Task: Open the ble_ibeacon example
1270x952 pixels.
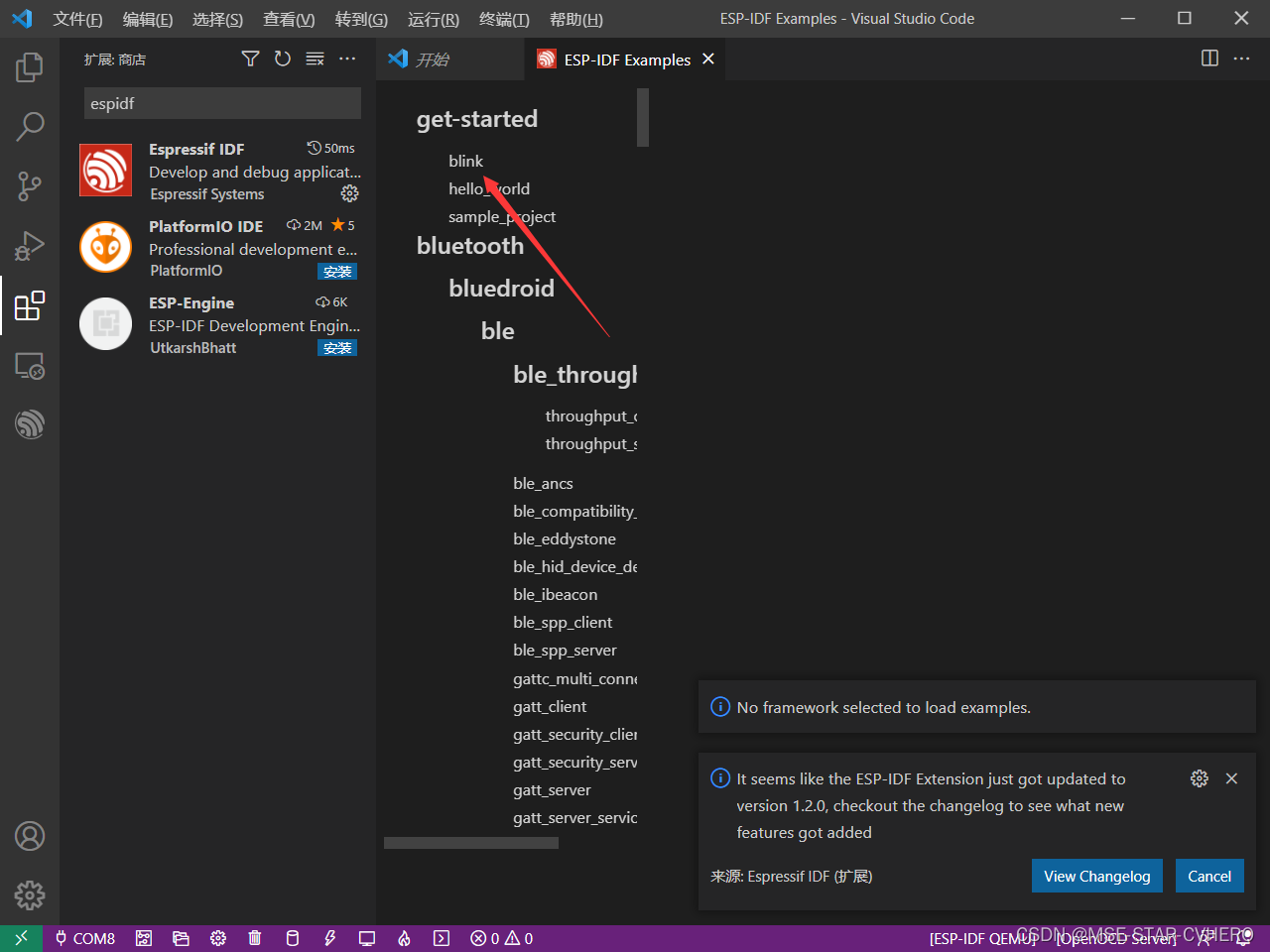Action: (x=555, y=594)
